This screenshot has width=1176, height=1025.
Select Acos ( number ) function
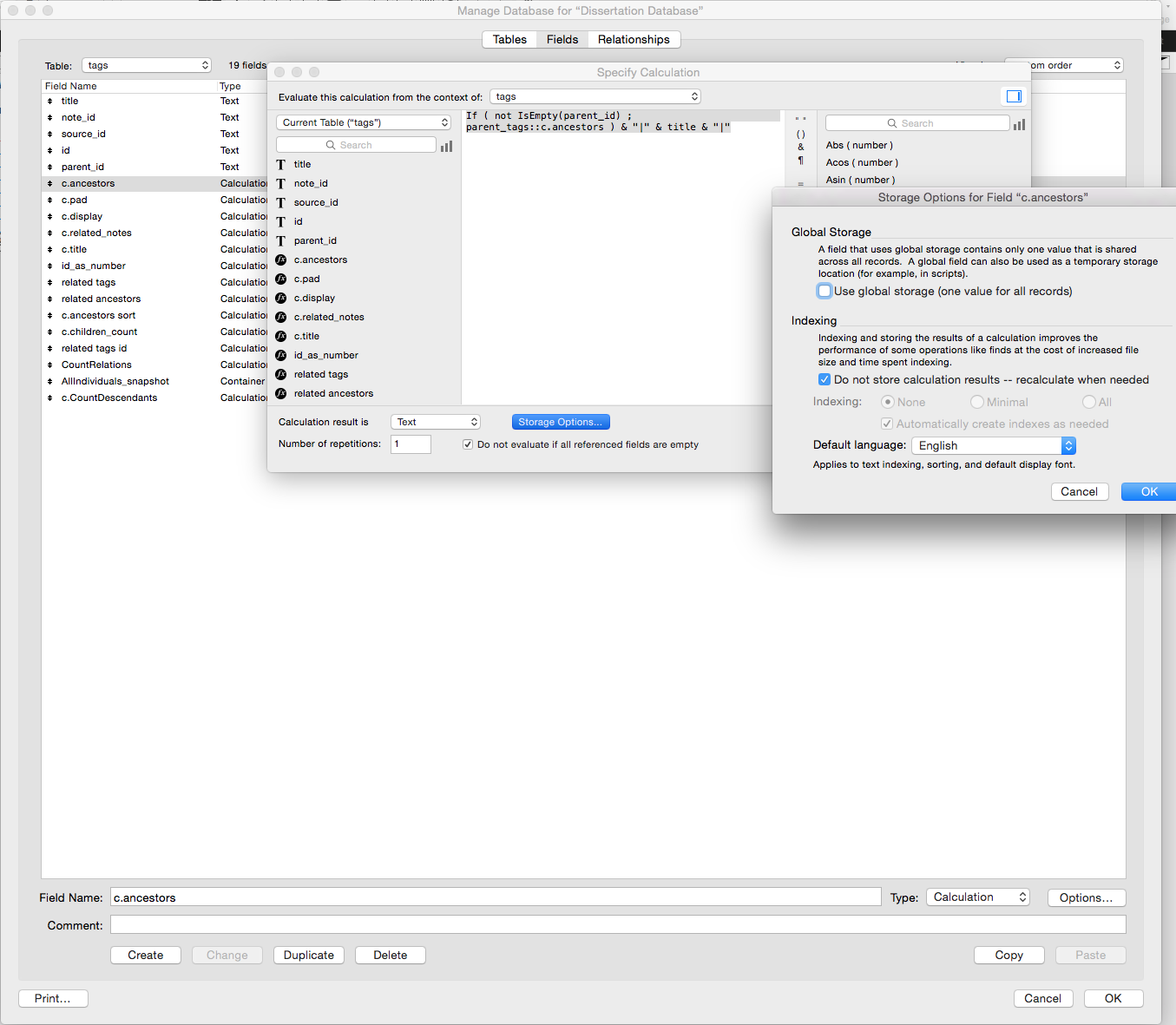(862, 162)
